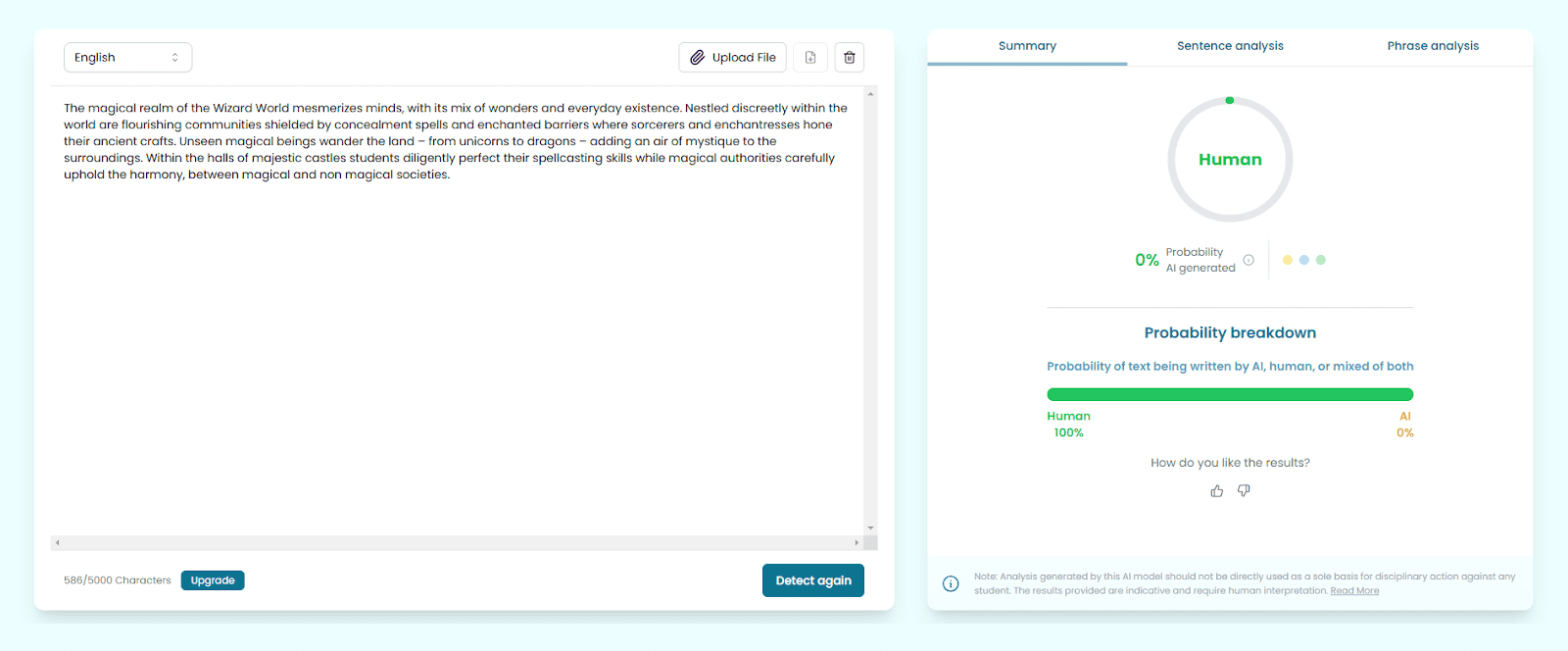The height and width of the screenshot is (651, 1568).
Task: Switch to the Summary tab
Action: [1027, 46]
